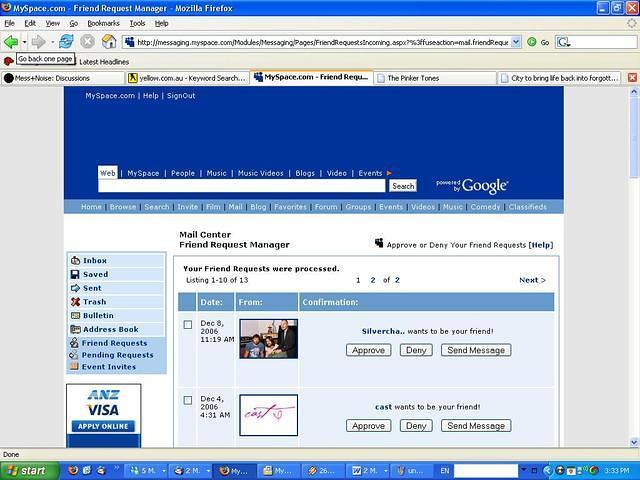Click the Next page link
Viewport: 640px width, 480px height.
click(532, 280)
